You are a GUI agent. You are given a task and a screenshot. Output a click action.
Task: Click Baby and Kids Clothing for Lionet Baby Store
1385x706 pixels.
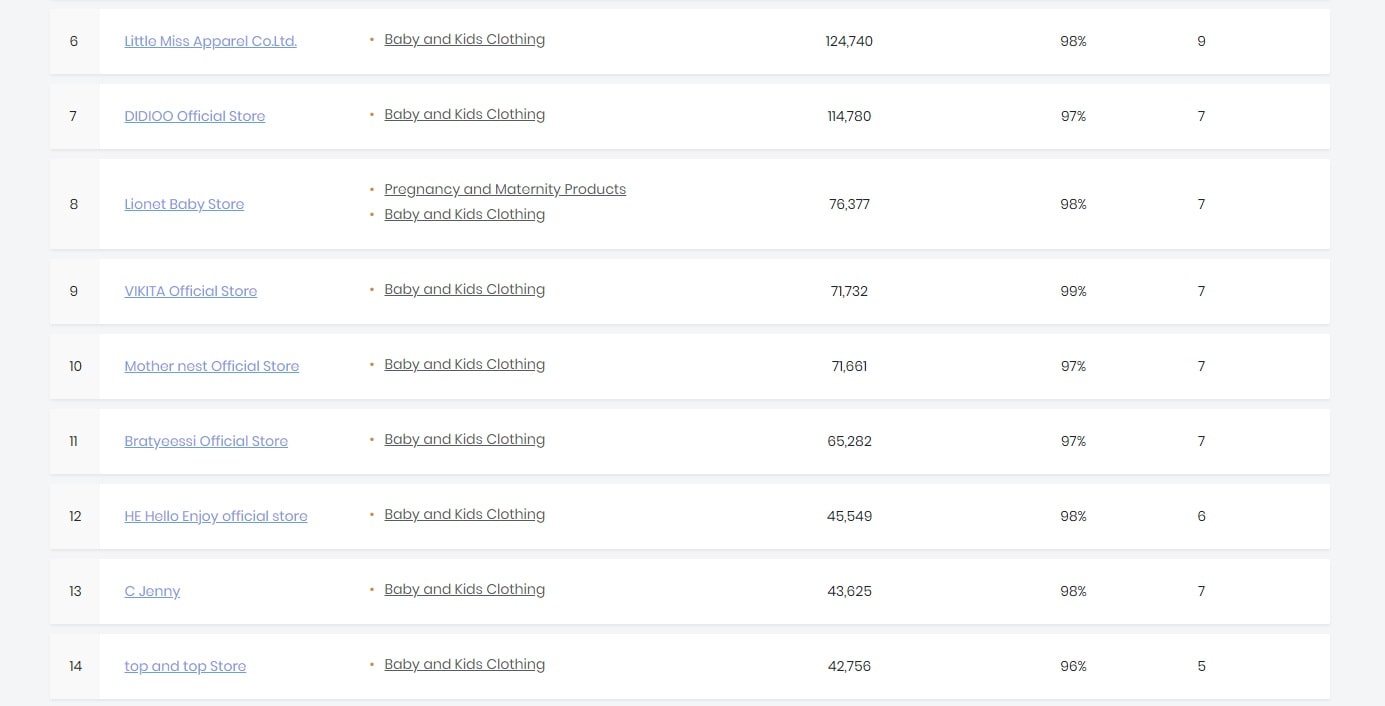pos(464,214)
